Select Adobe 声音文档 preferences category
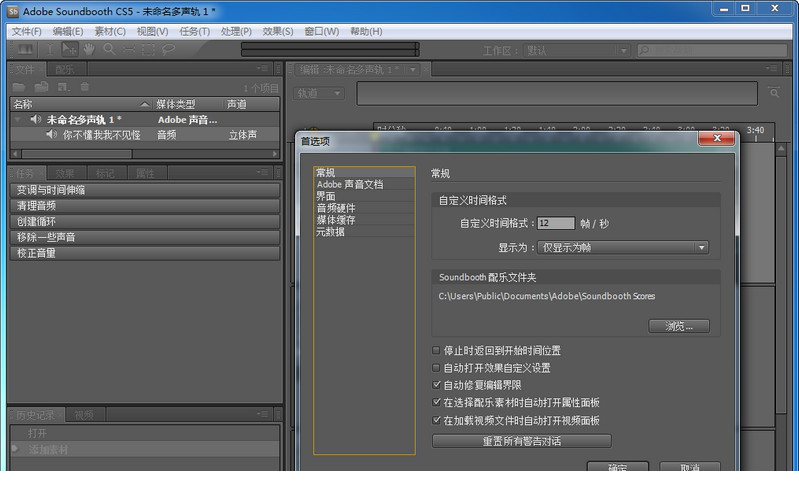799x489 pixels. click(364, 184)
